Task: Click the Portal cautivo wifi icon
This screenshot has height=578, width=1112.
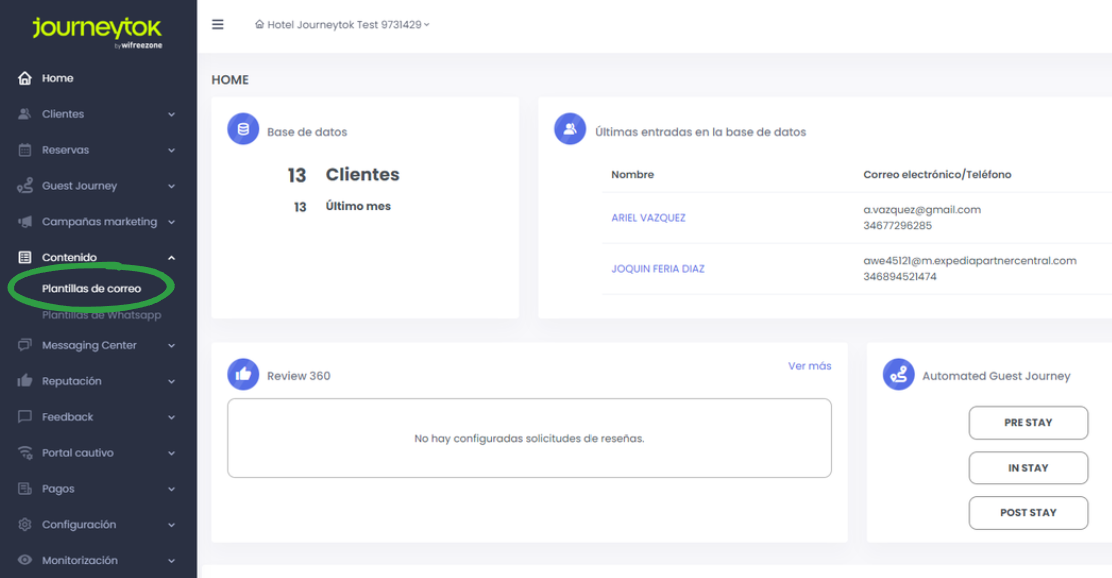Action: pos(25,453)
